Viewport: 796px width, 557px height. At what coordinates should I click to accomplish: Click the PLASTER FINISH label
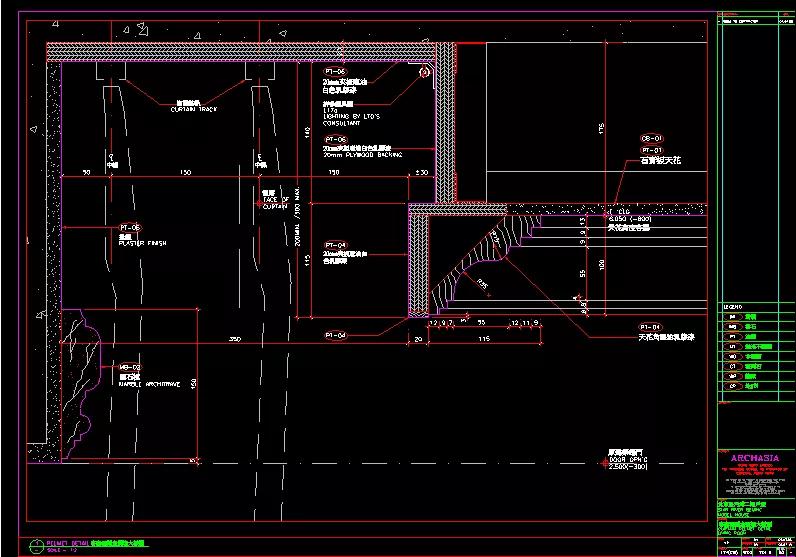[x=142, y=244]
